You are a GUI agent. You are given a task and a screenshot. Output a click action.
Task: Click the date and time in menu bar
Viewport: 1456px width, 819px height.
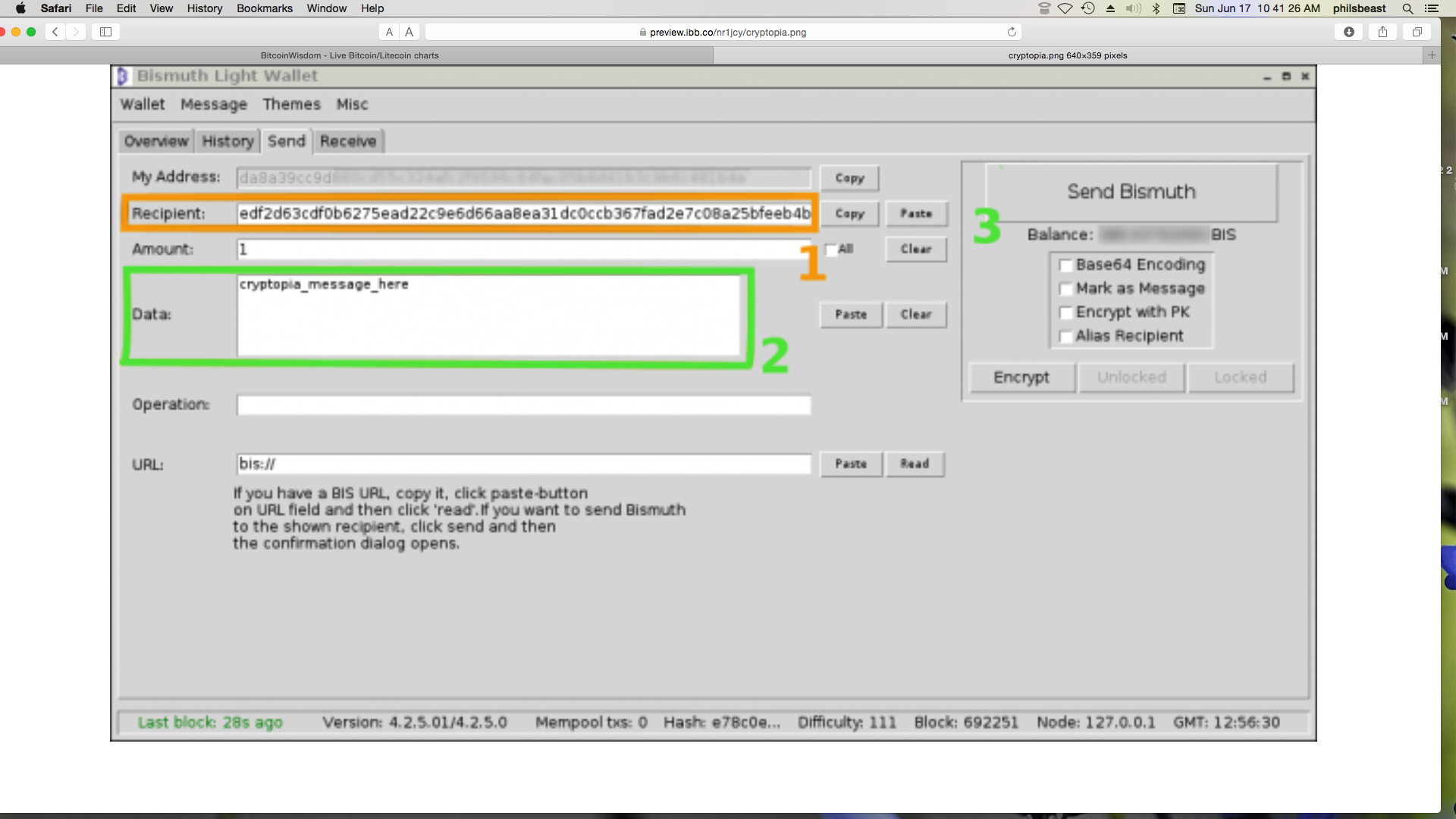[x=1257, y=8]
